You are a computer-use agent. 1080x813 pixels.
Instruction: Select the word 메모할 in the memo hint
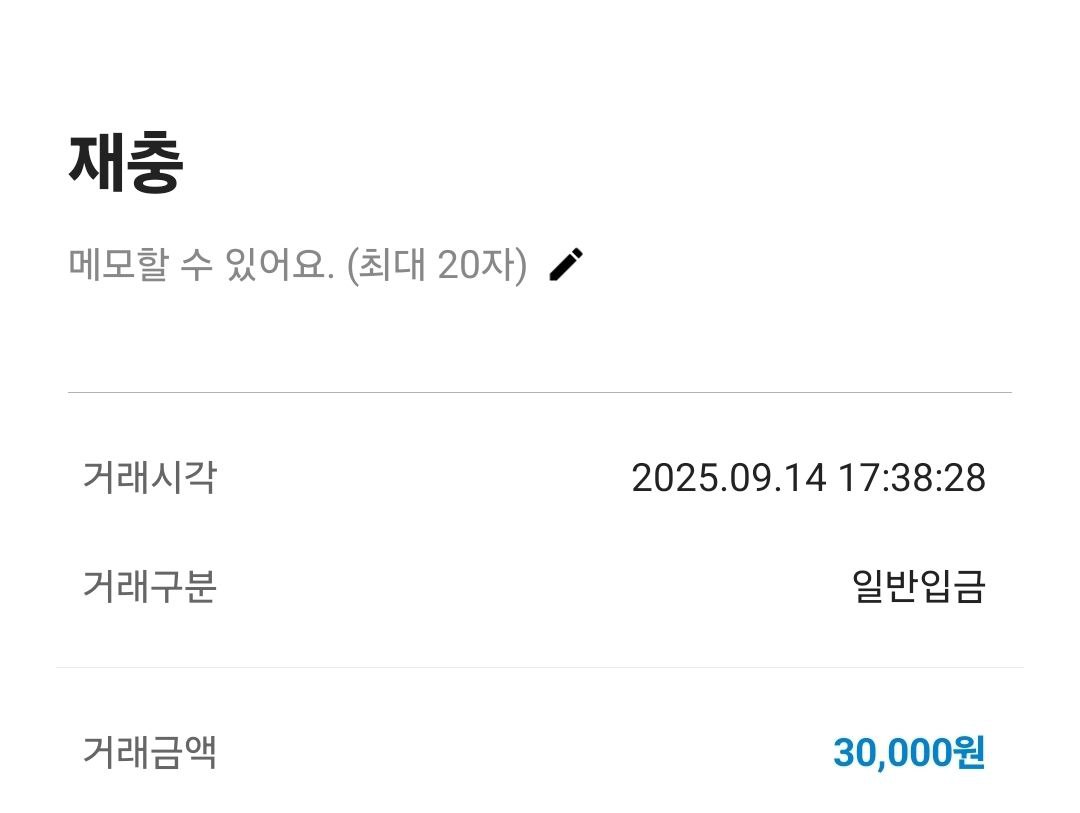coord(118,266)
